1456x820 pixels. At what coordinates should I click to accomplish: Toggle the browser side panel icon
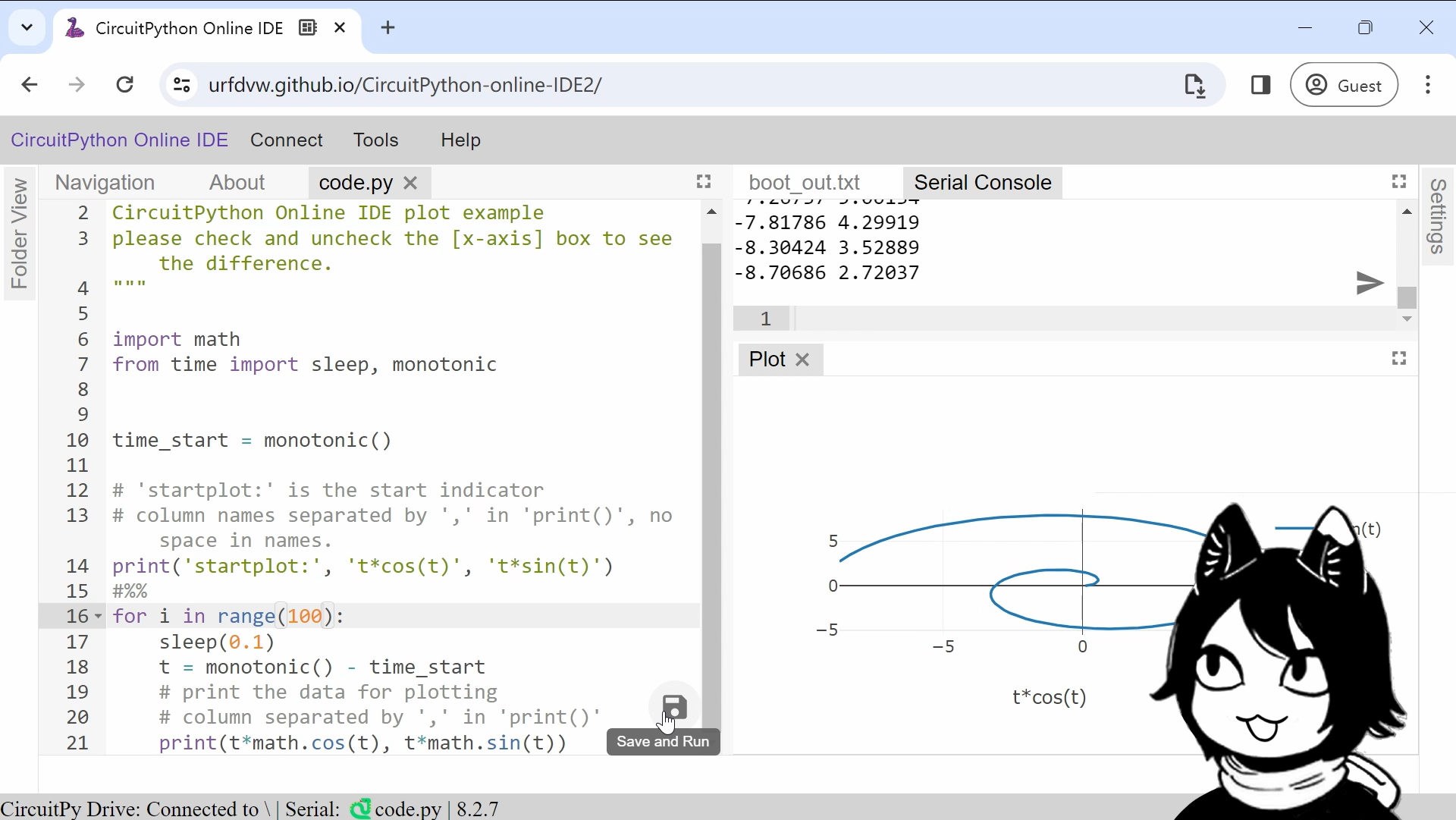[x=1261, y=85]
